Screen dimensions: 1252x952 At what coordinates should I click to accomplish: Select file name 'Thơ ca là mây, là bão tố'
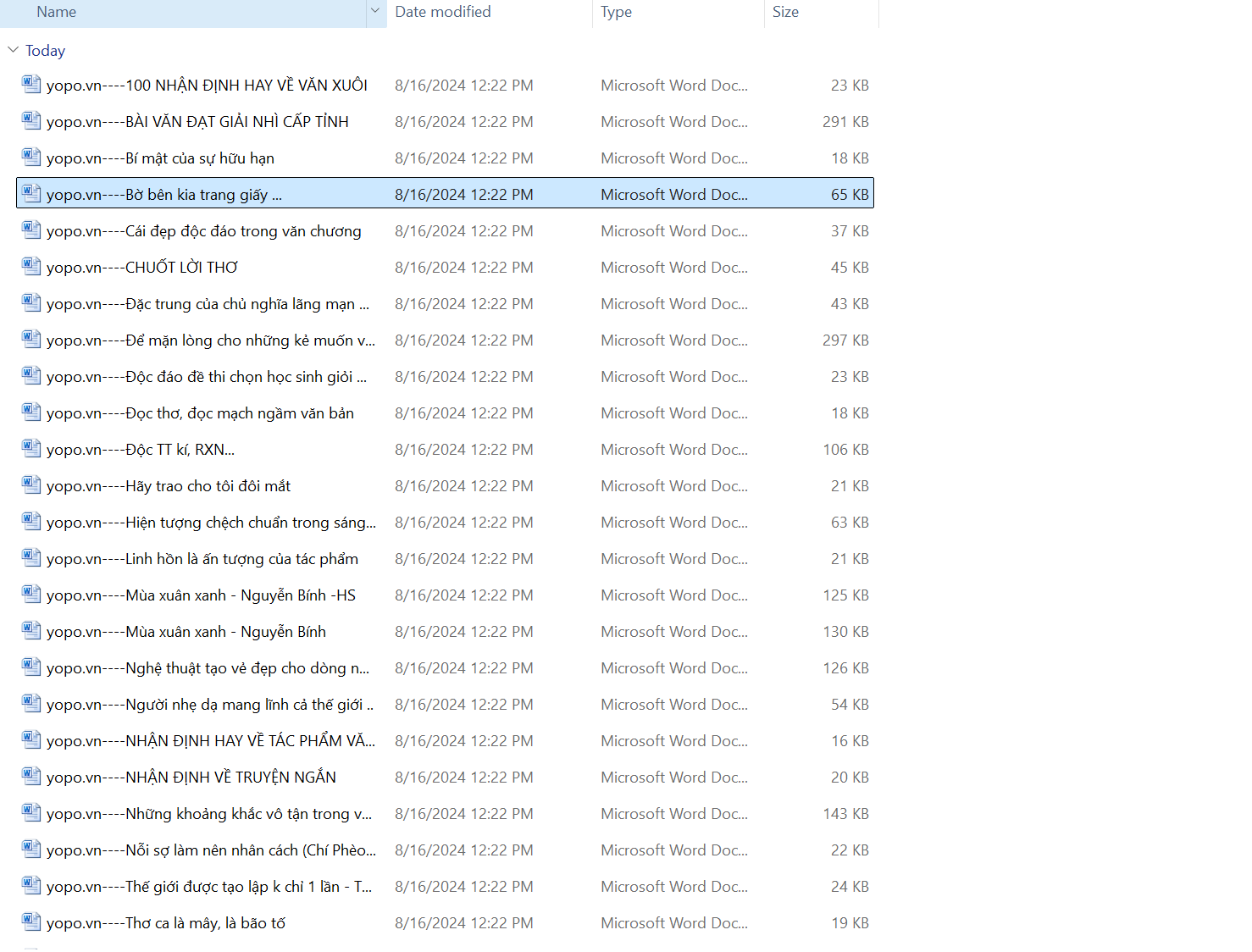point(166,923)
